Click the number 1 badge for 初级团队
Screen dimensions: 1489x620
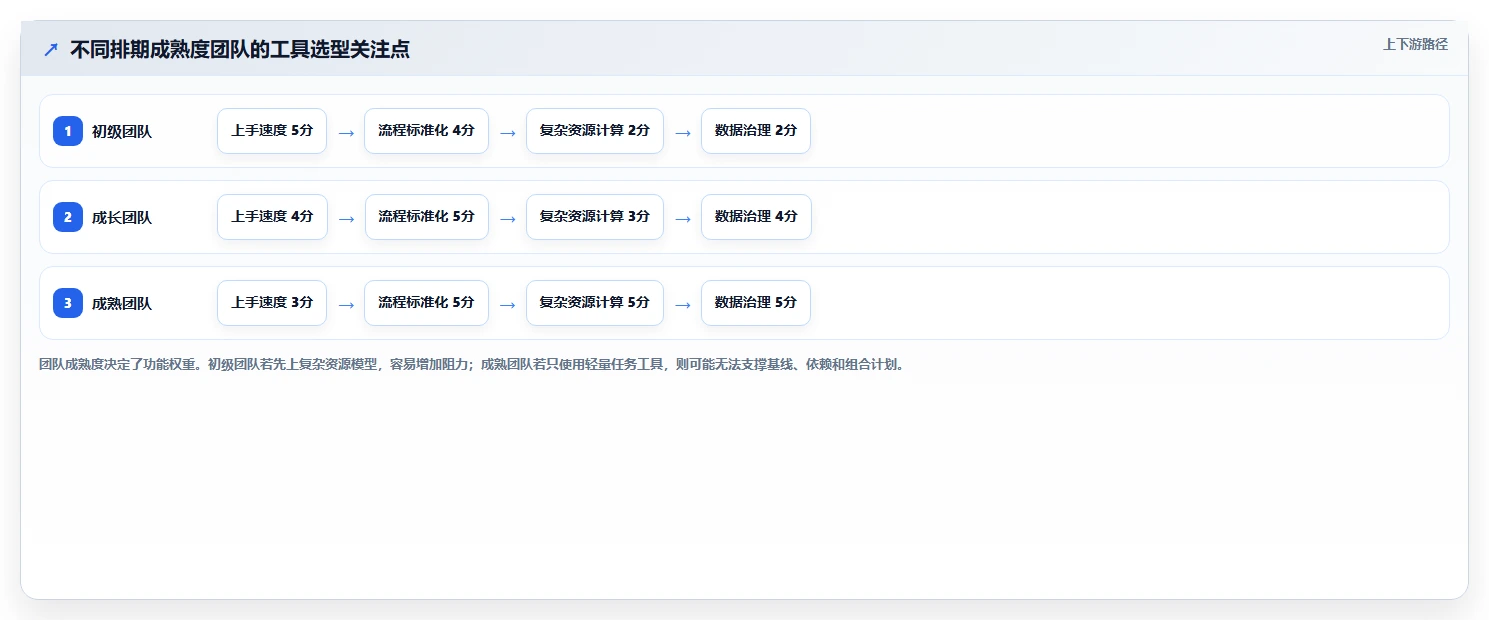(x=68, y=131)
